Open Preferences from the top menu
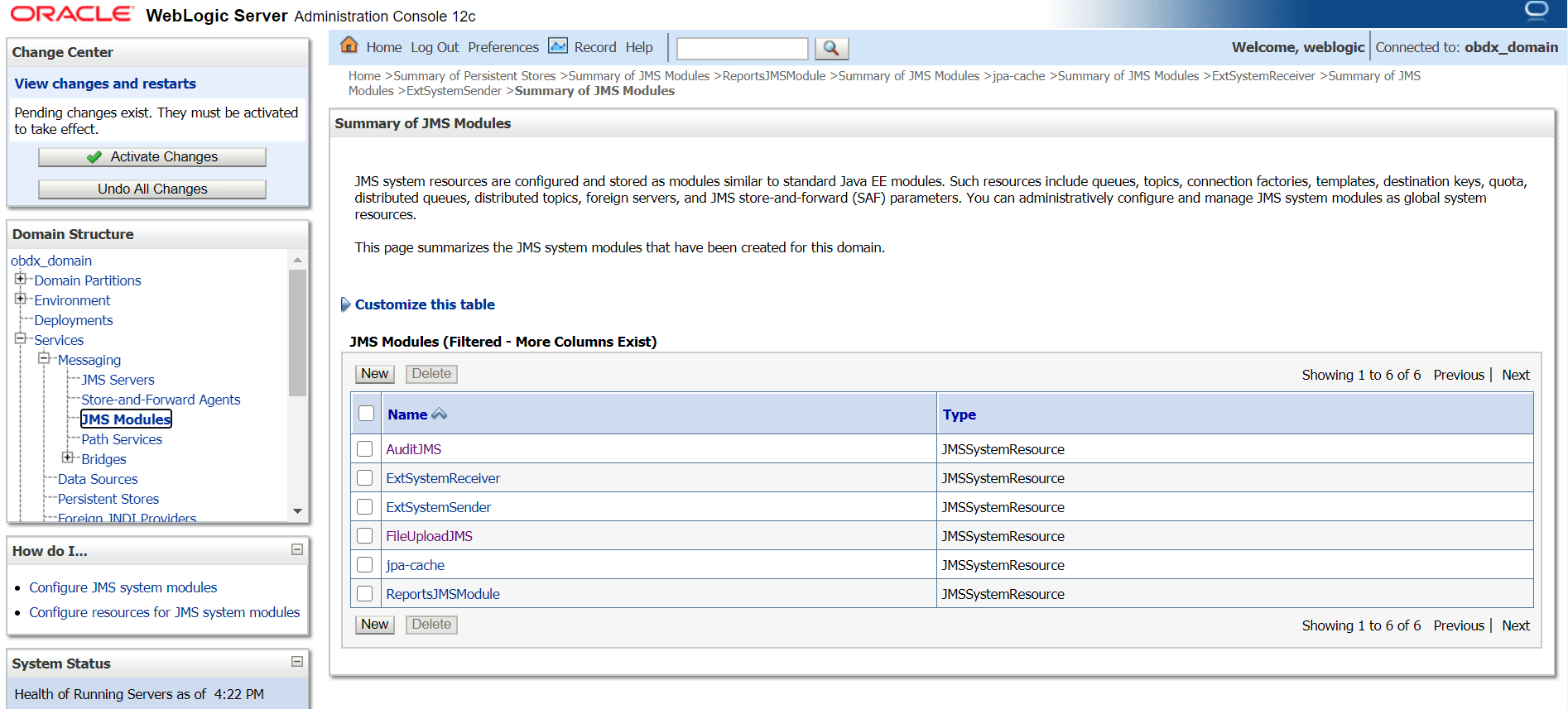Viewport: 1568px width, 709px height. point(503,48)
